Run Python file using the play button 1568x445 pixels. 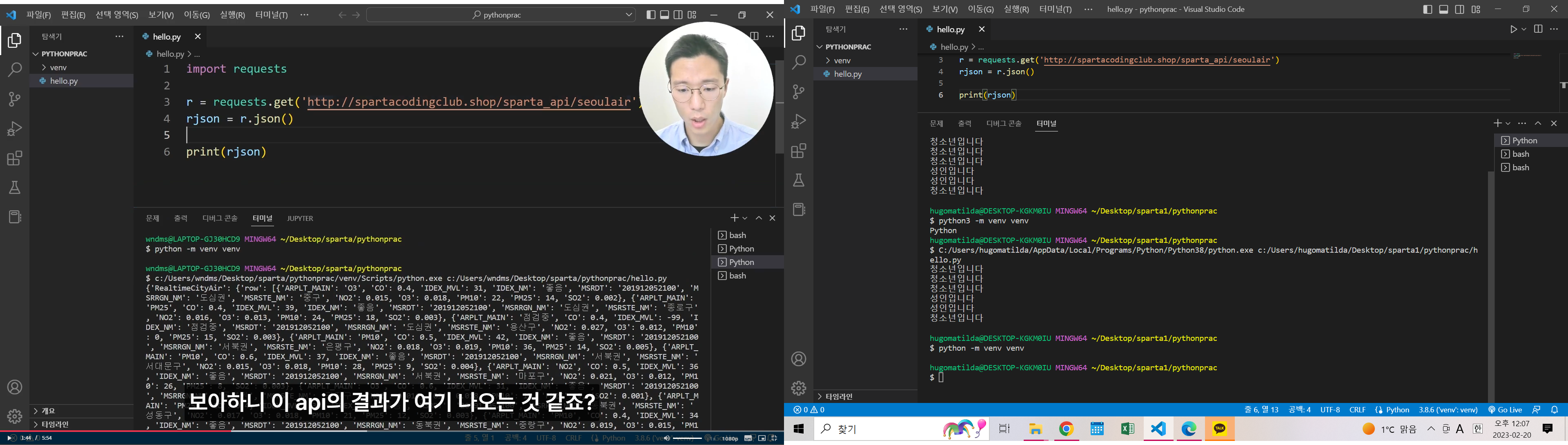[1513, 29]
